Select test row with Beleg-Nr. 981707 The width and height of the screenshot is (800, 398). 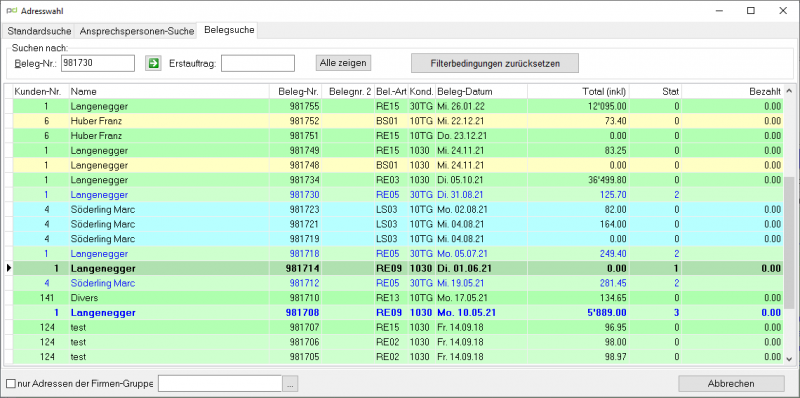coord(398,327)
